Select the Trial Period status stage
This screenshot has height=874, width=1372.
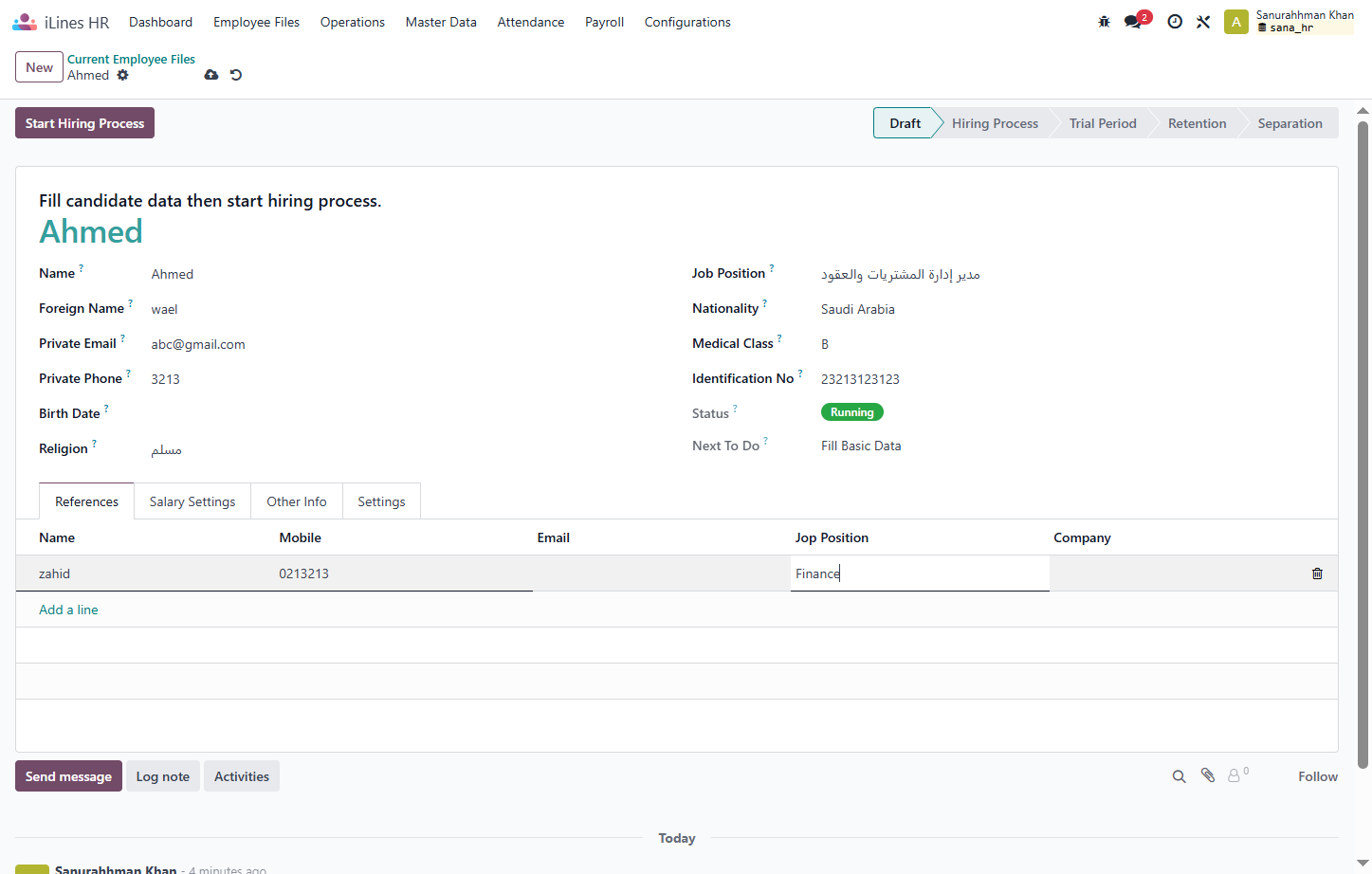(x=1103, y=123)
